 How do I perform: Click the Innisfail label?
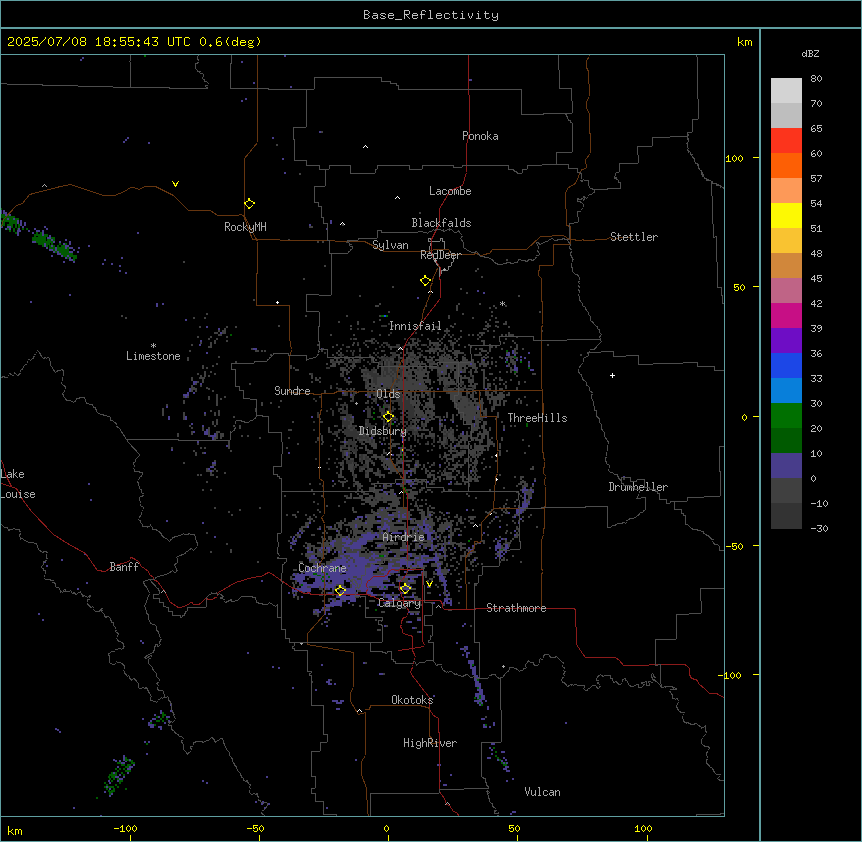coord(415,326)
